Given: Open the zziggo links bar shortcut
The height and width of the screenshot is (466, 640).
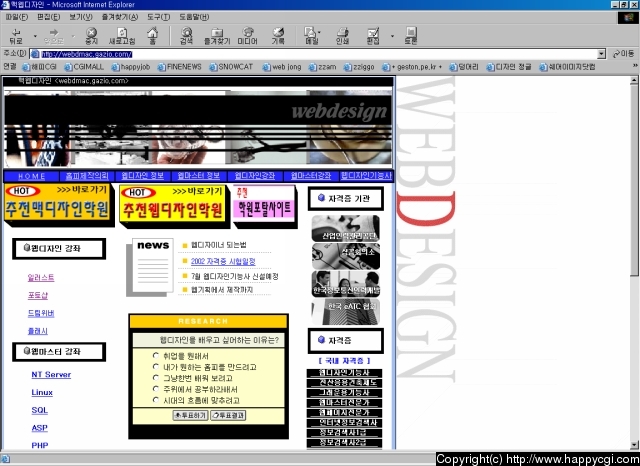Looking at the screenshot, I should [359, 67].
